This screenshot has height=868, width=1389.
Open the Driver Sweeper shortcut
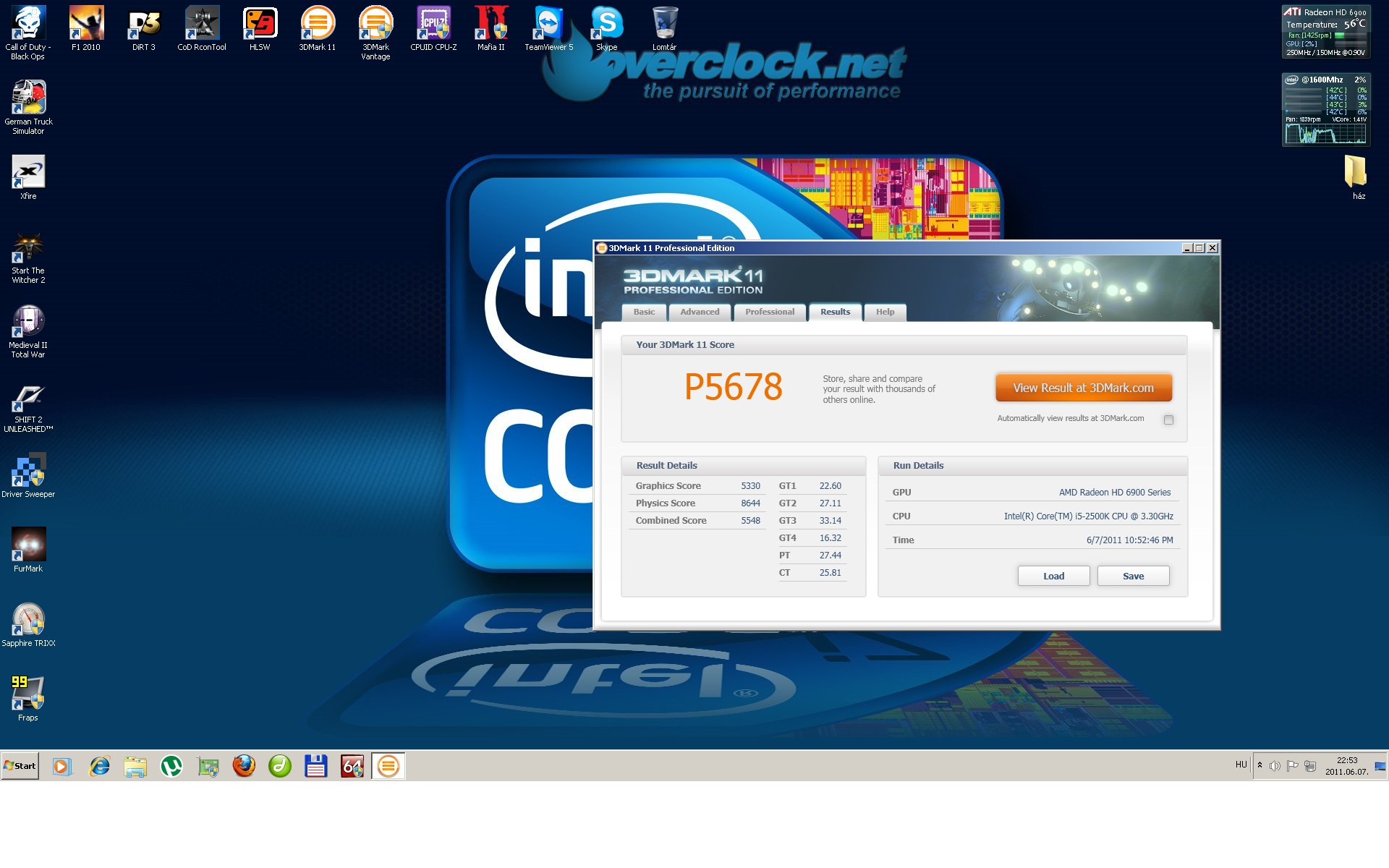tap(28, 472)
